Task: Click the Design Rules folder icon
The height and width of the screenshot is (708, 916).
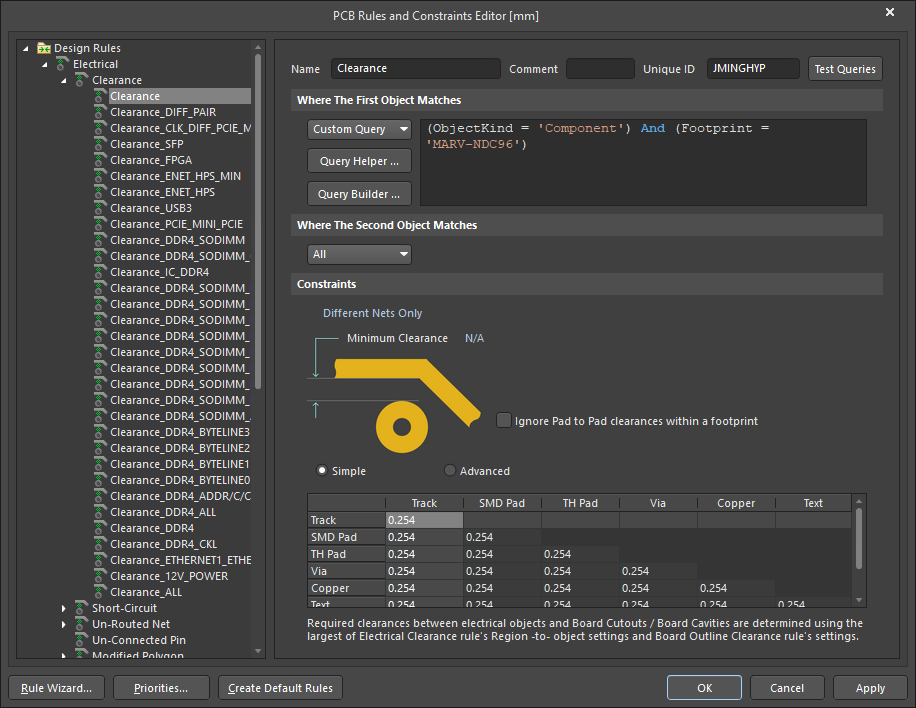Action: pyautogui.click(x=44, y=48)
